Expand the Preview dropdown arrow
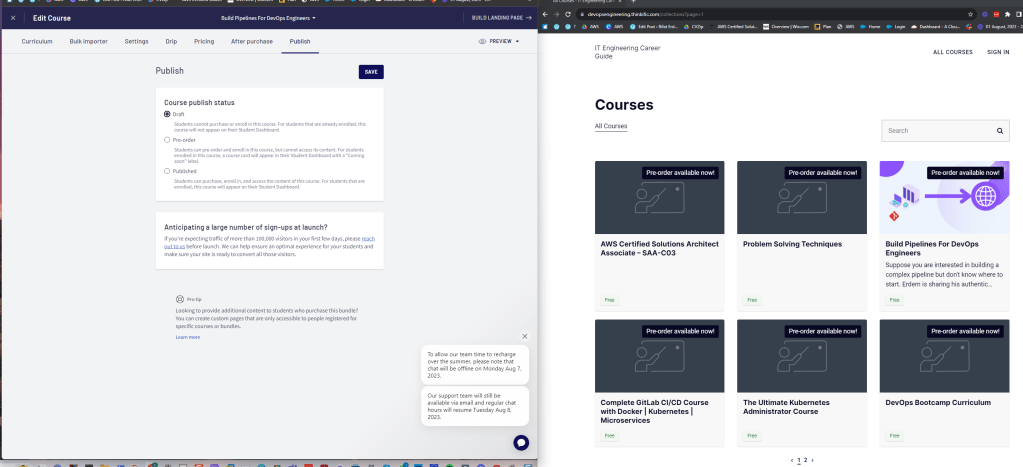 coord(517,41)
